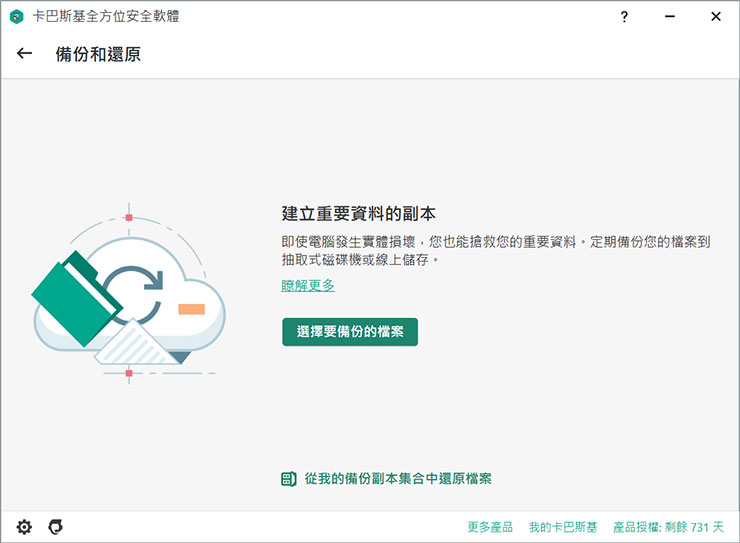
Task: Open 從我的備份副本集合中還原檔案 link
Action: (398, 479)
